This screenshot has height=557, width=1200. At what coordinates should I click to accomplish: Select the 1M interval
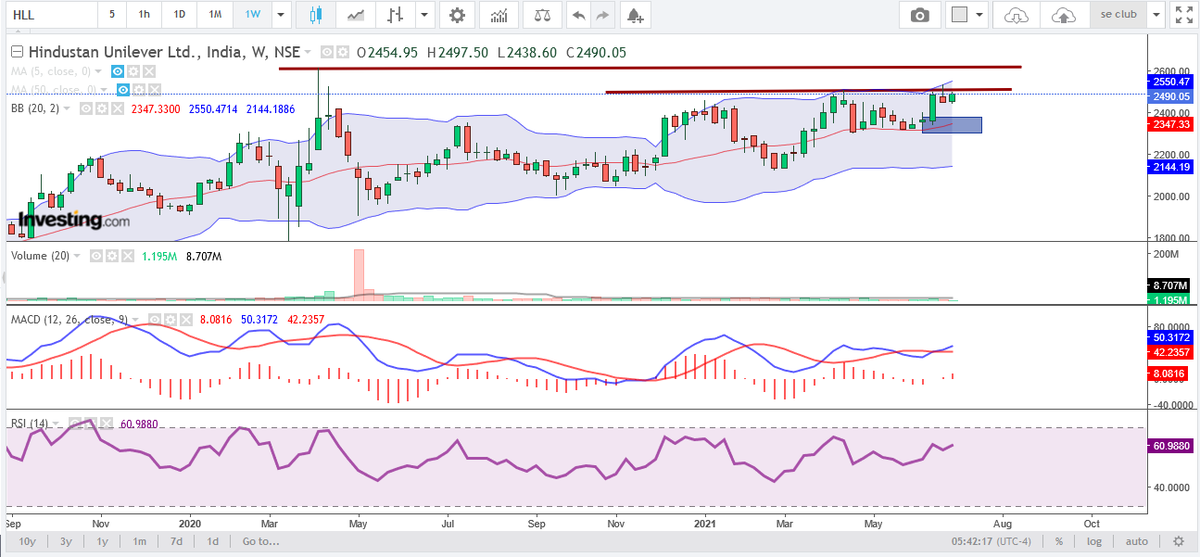tap(215, 15)
